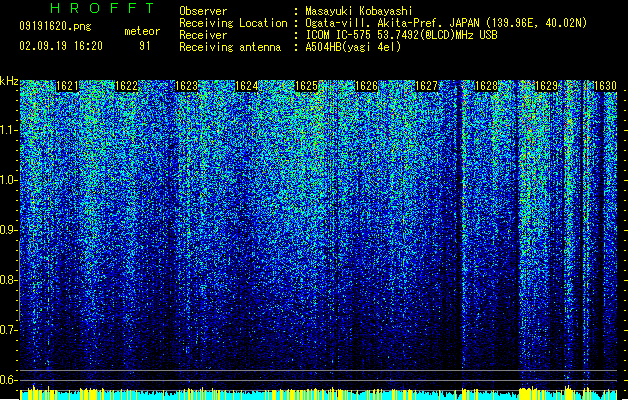Click the 1.1 kHz axis label
629x400 pixels.
pyautogui.click(x=9, y=130)
